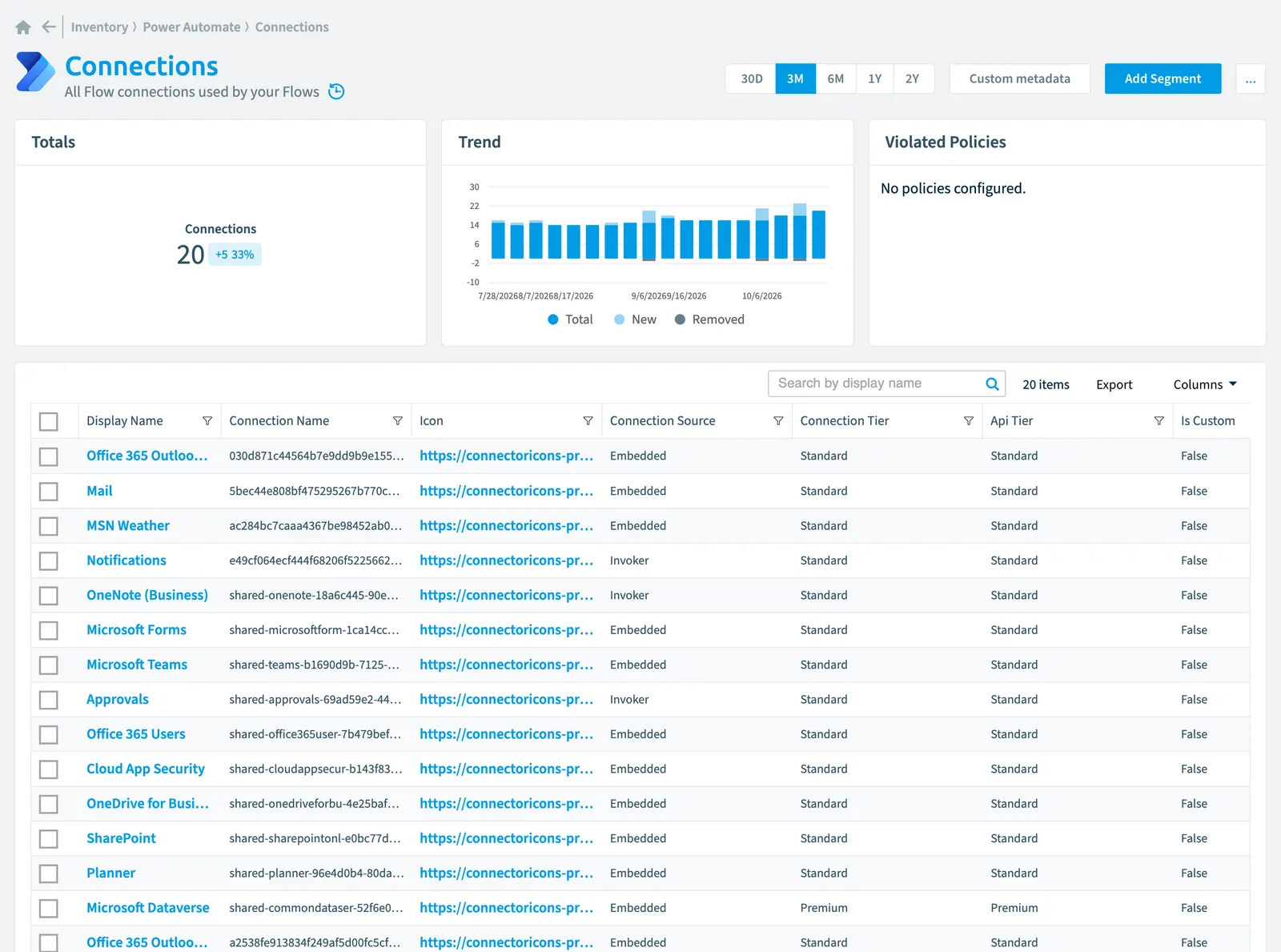The height and width of the screenshot is (952, 1281).
Task: Select the SharePoint row checkbox
Action: click(49, 839)
